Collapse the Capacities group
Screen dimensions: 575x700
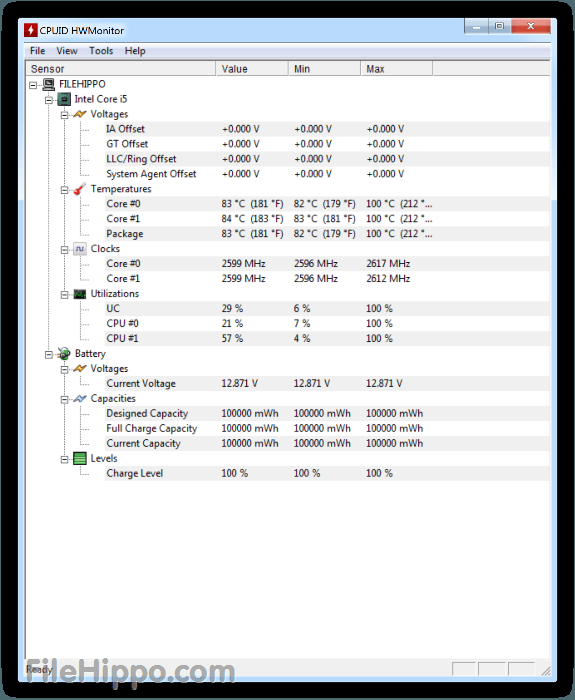(65, 400)
